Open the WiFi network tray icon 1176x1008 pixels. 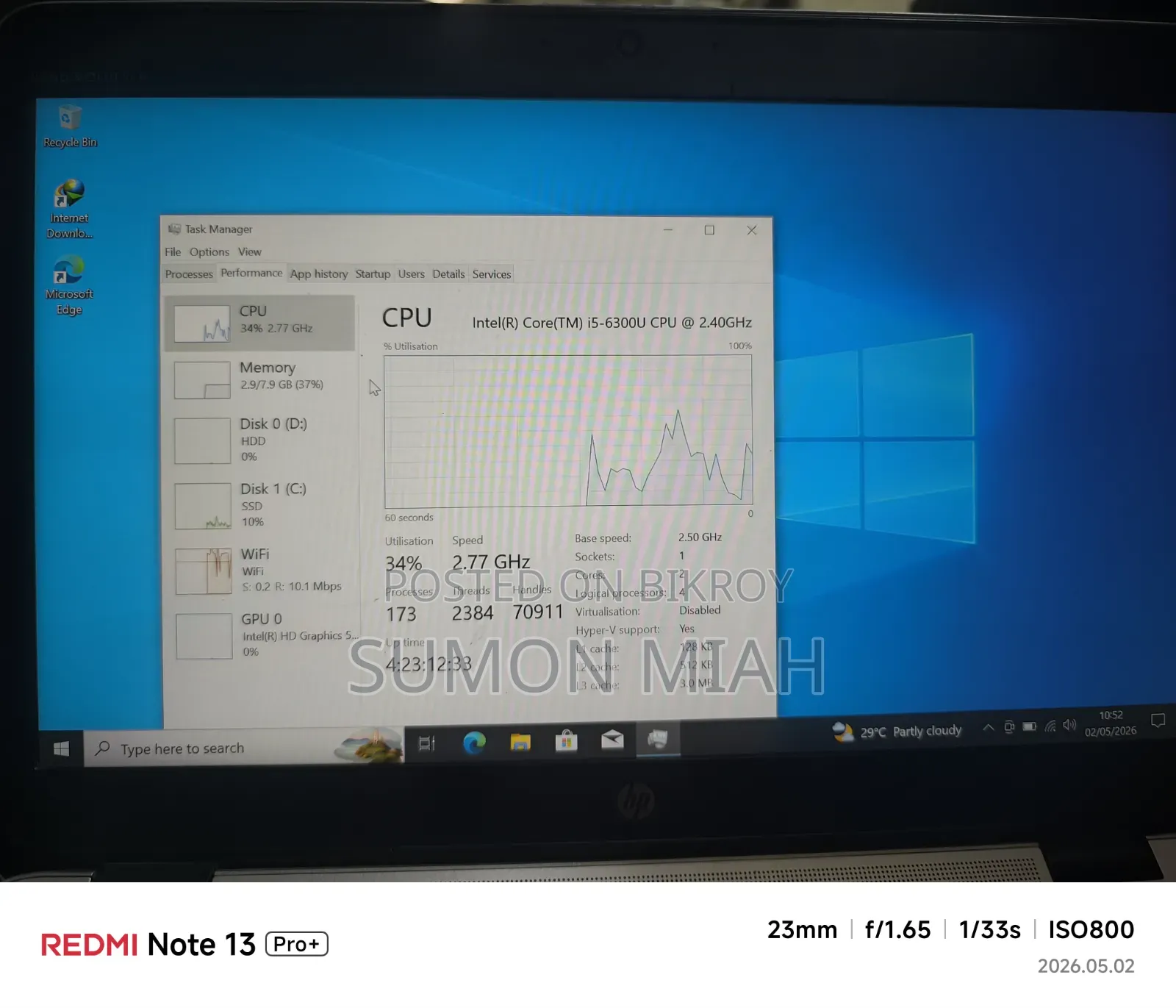pyautogui.click(x=1050, y=726)
